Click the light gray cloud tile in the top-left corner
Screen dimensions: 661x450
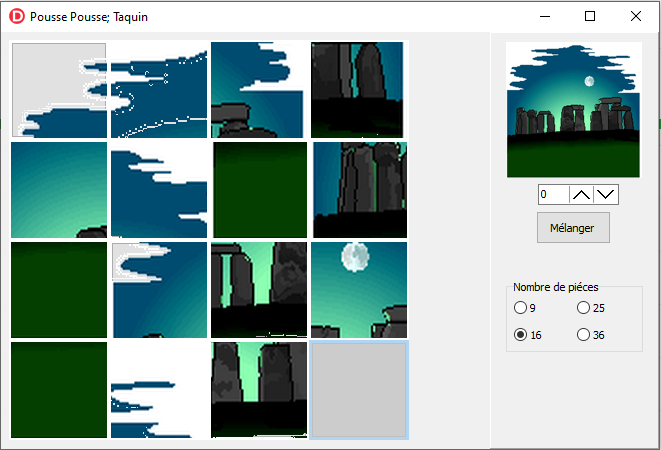tap(58, 89)
